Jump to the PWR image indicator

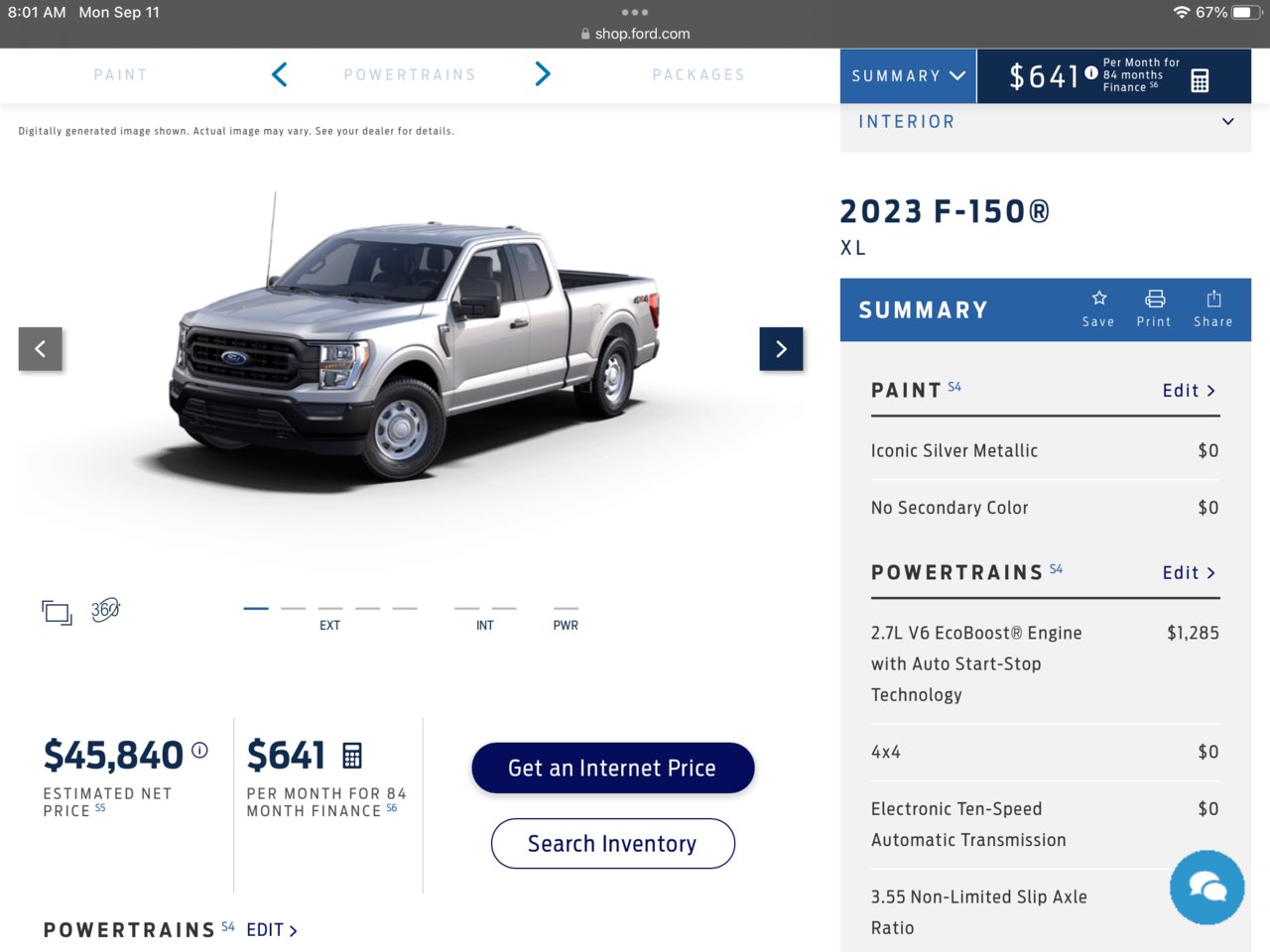click(566, 617)
